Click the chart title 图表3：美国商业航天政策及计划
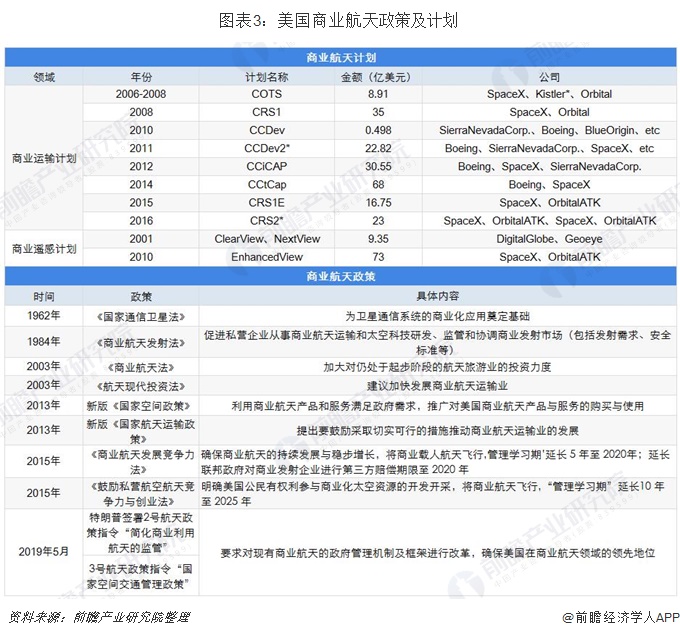This screenshot has height=638, width=680. coord(340,20)
